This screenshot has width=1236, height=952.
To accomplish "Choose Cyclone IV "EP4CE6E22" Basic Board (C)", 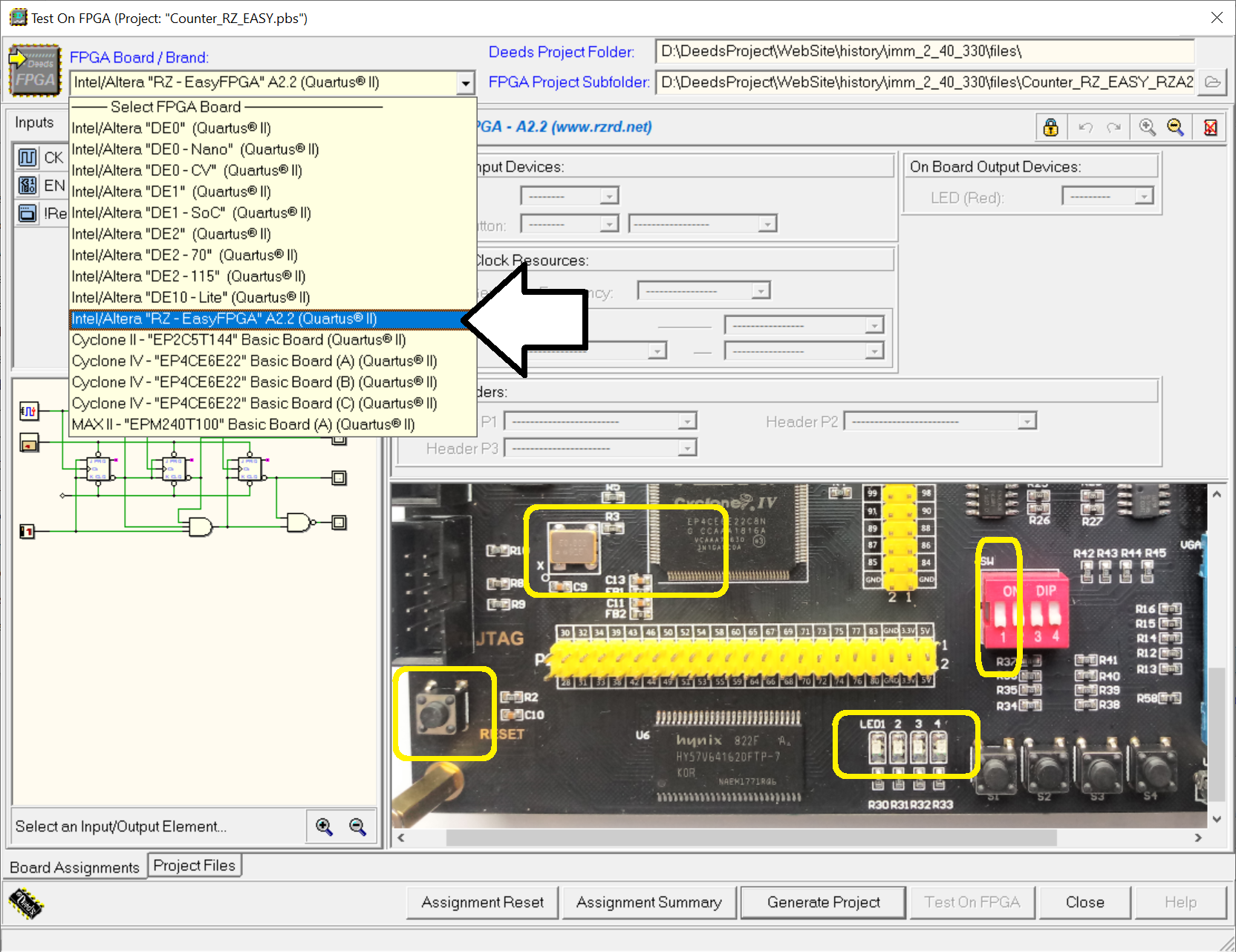I will pyautogui.click(x=273, y=403).
